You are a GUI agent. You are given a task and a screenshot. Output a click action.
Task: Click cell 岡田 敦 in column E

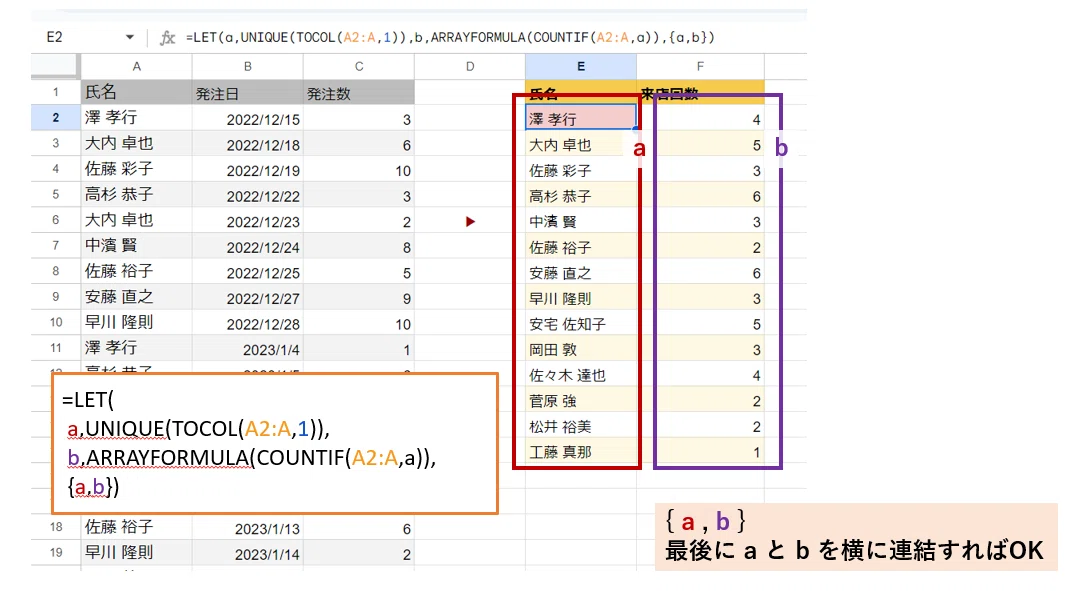click(580, 349)
